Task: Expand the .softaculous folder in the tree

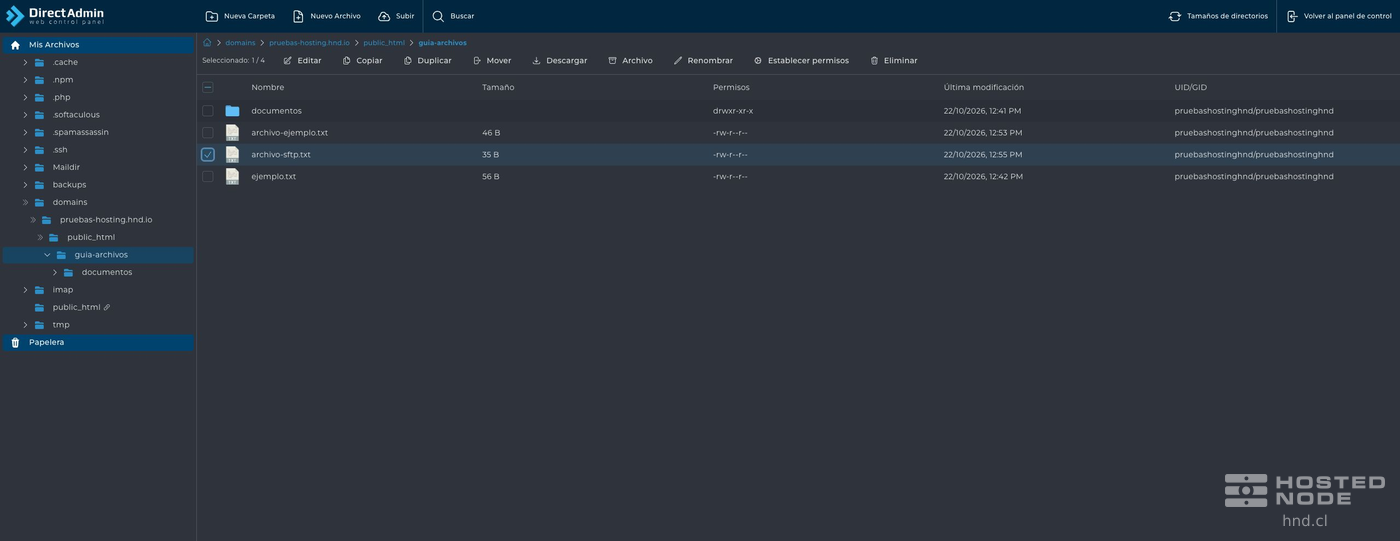Action: [x=26, y=115]
